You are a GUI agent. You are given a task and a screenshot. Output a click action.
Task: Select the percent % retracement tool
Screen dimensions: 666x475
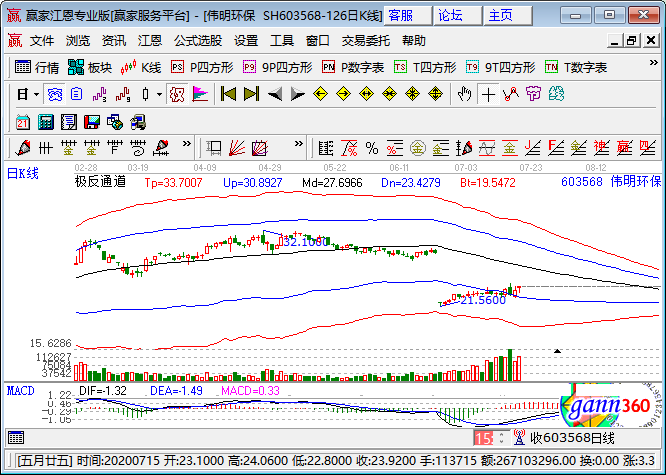pyautogui.click(x=372, y=148)
